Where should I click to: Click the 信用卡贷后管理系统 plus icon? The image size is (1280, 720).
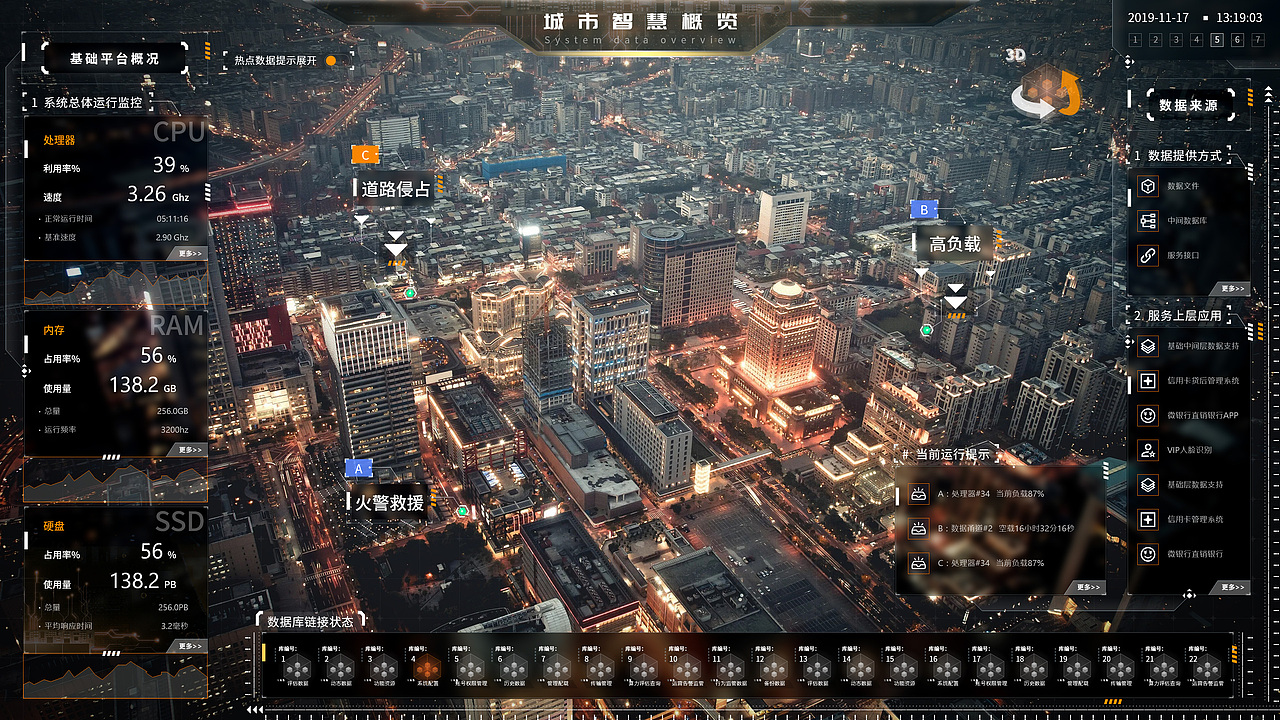1148,381
